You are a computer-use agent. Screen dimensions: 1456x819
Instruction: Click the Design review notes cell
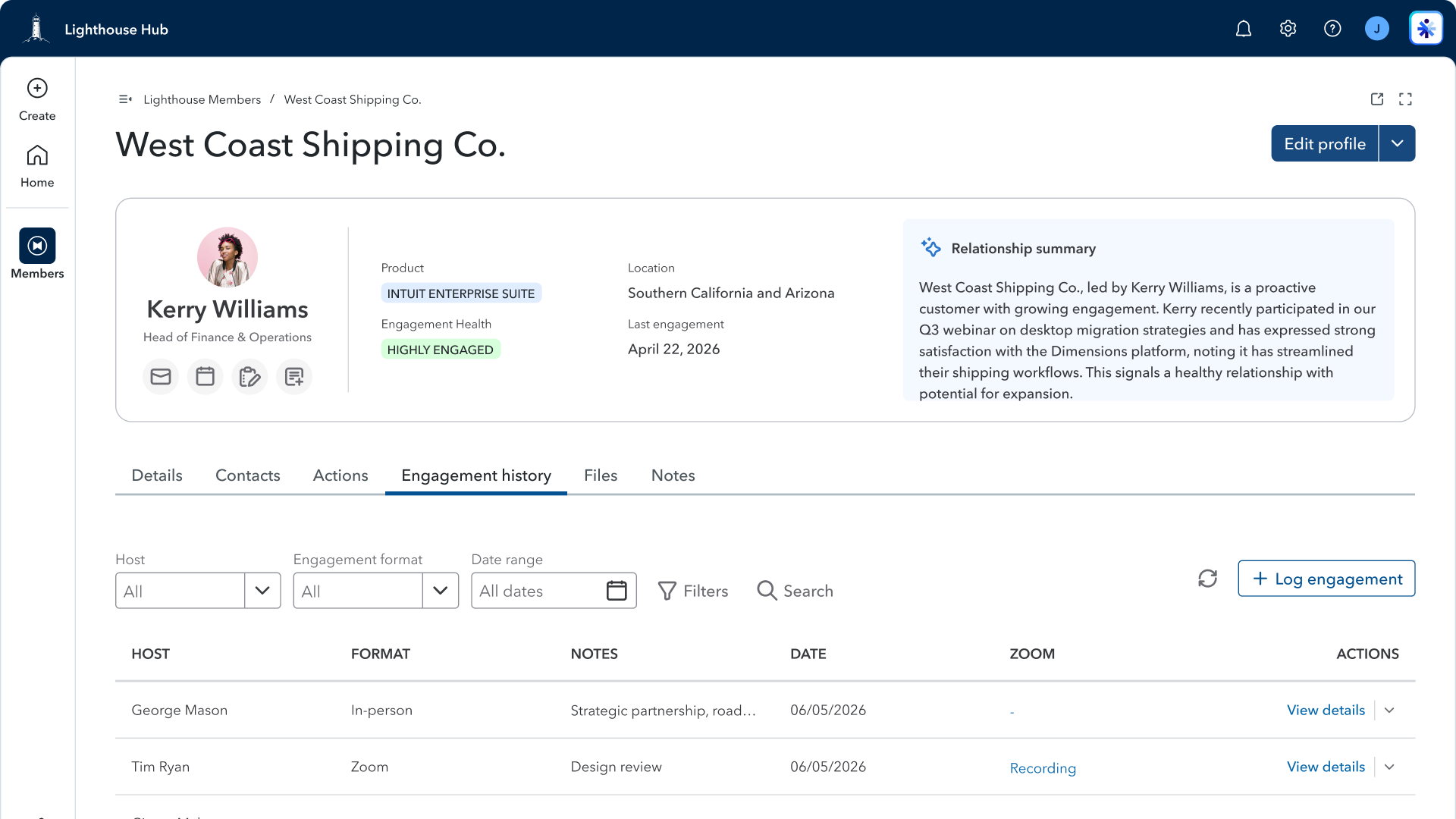pos(617,767)
